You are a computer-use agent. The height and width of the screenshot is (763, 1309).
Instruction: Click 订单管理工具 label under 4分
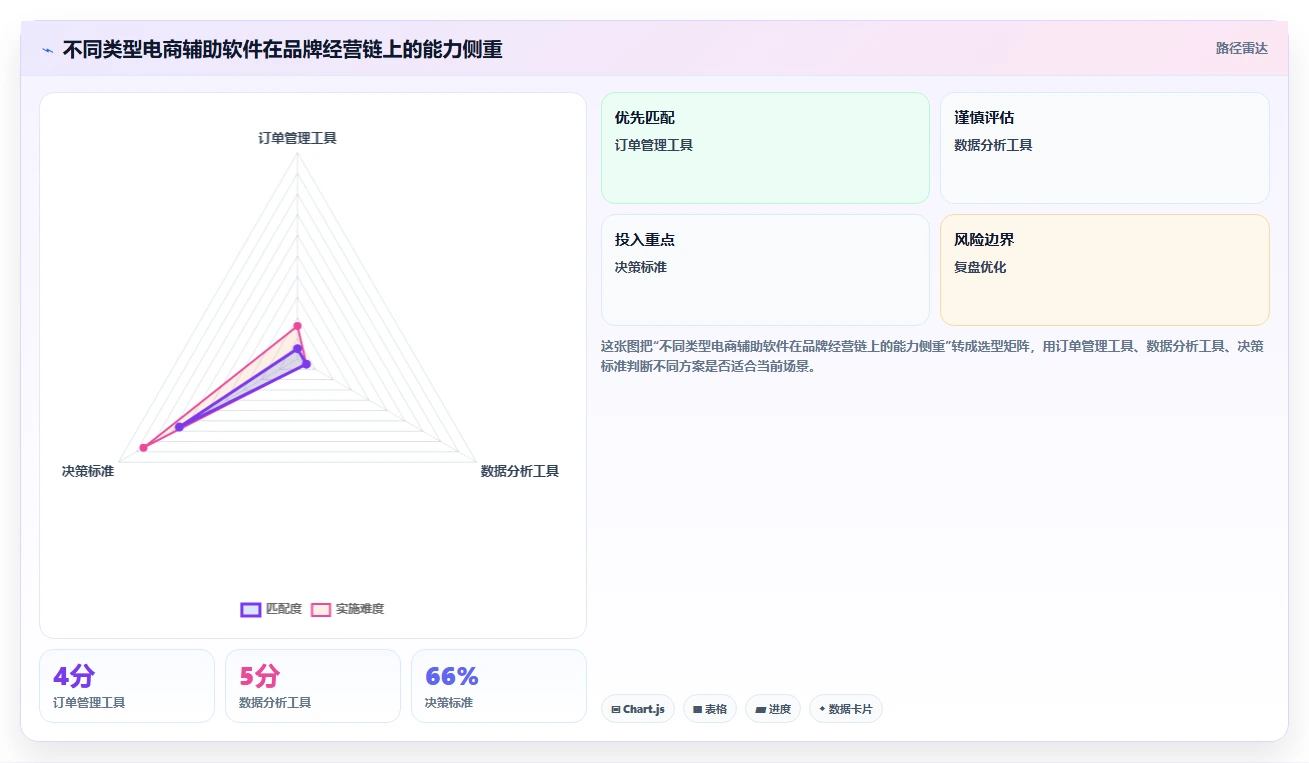coord(89,703)
